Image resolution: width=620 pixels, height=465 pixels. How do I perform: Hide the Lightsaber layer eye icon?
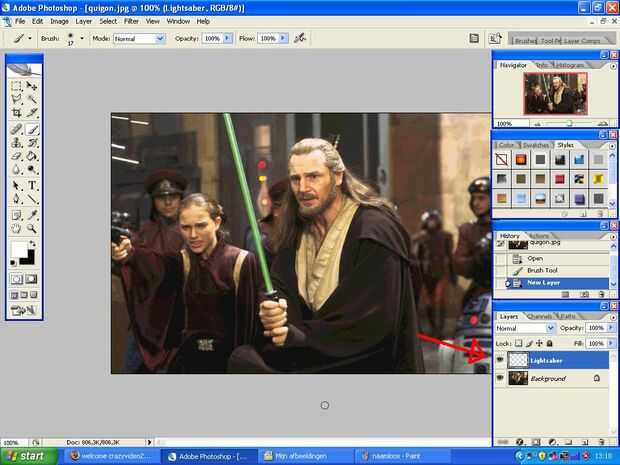pyautogui.click(x=500, y=360)
